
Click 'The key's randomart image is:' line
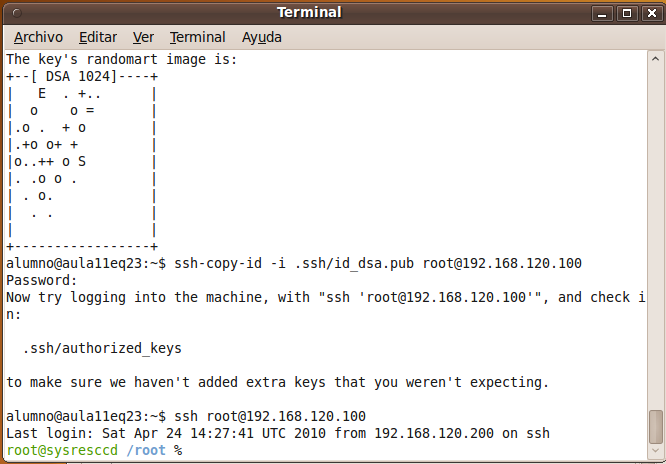121,59
